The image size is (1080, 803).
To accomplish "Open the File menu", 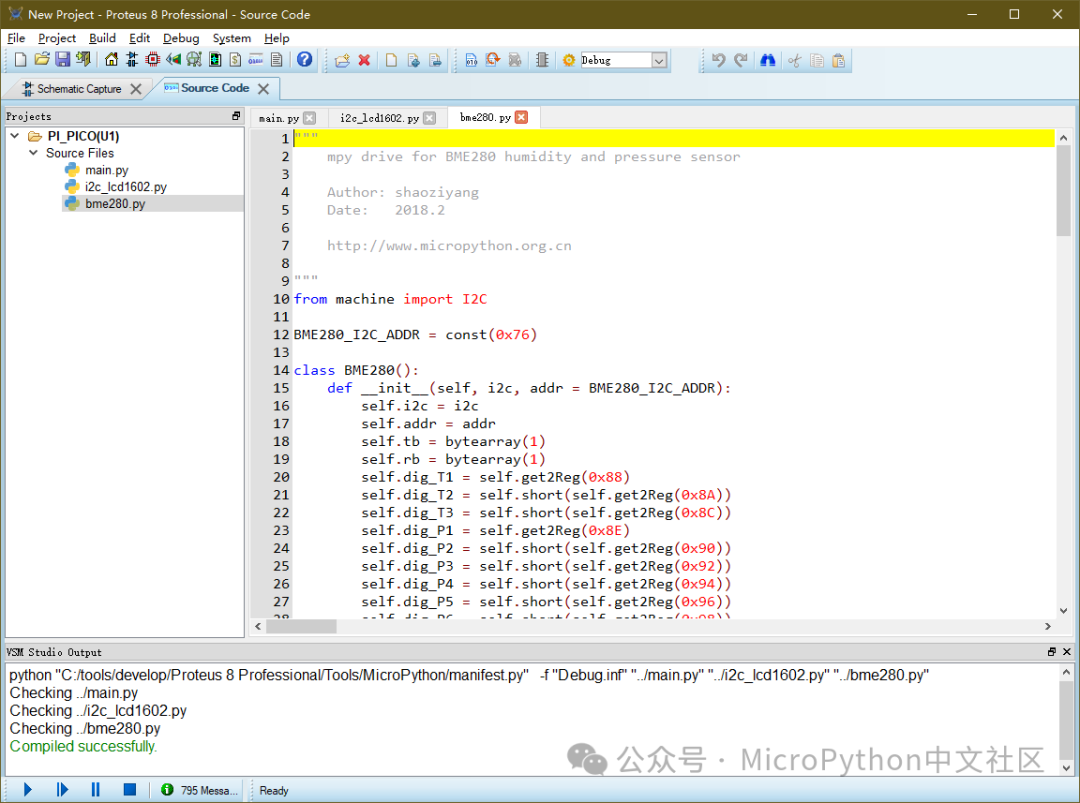I will [x=16, y=38].
